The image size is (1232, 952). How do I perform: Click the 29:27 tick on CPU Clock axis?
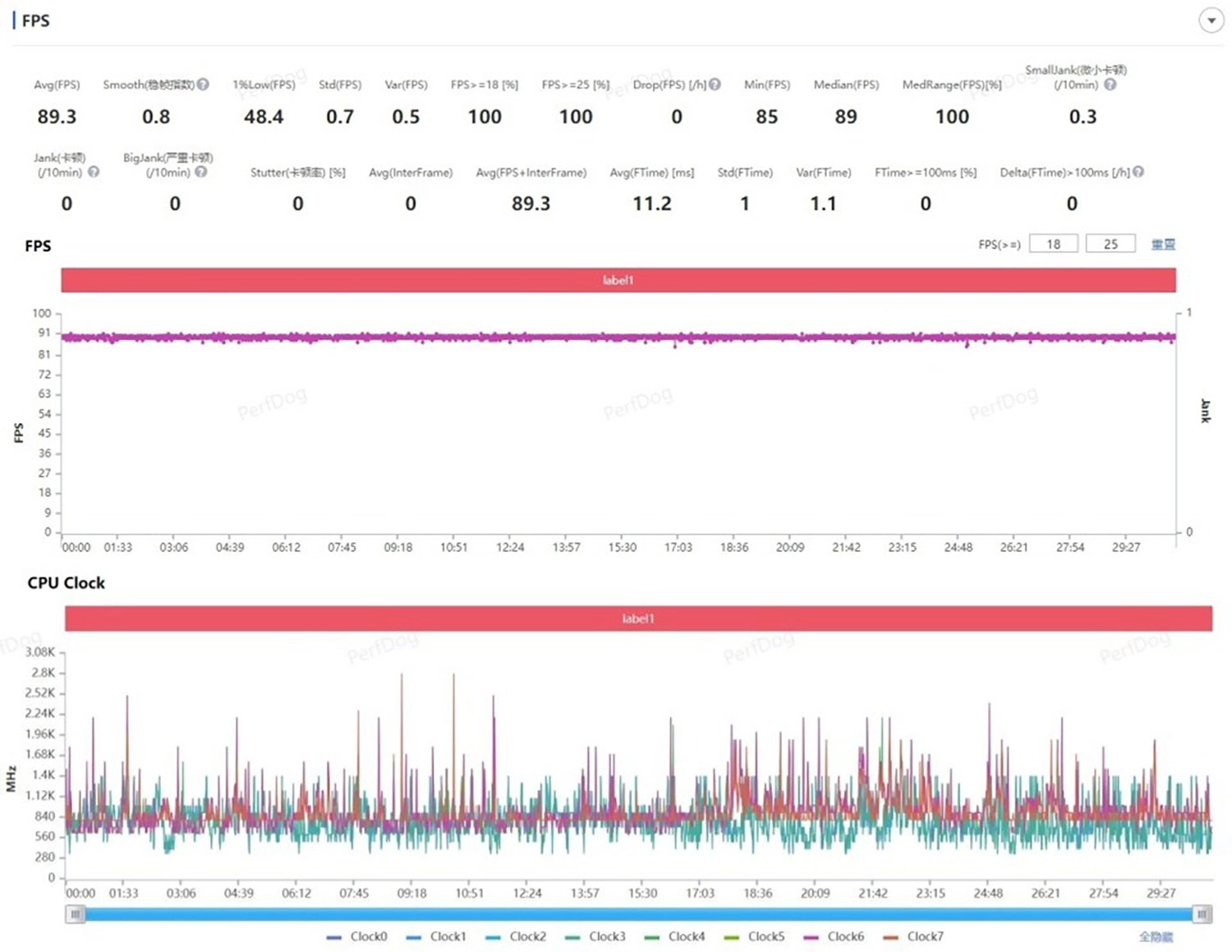click(x=1161, y=893)
